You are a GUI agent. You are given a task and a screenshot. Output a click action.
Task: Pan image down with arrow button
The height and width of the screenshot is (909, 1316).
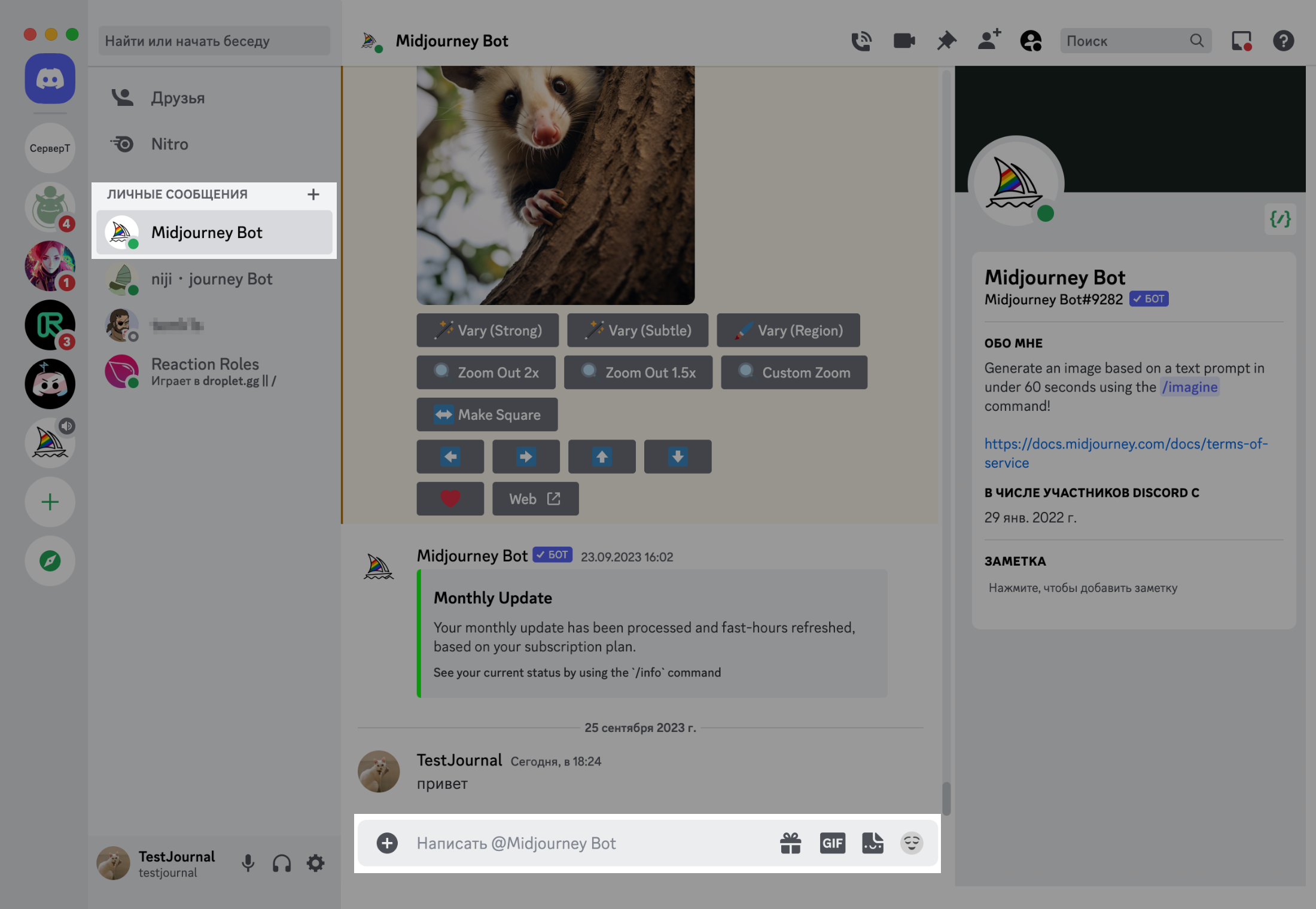[x=678, y=457]
